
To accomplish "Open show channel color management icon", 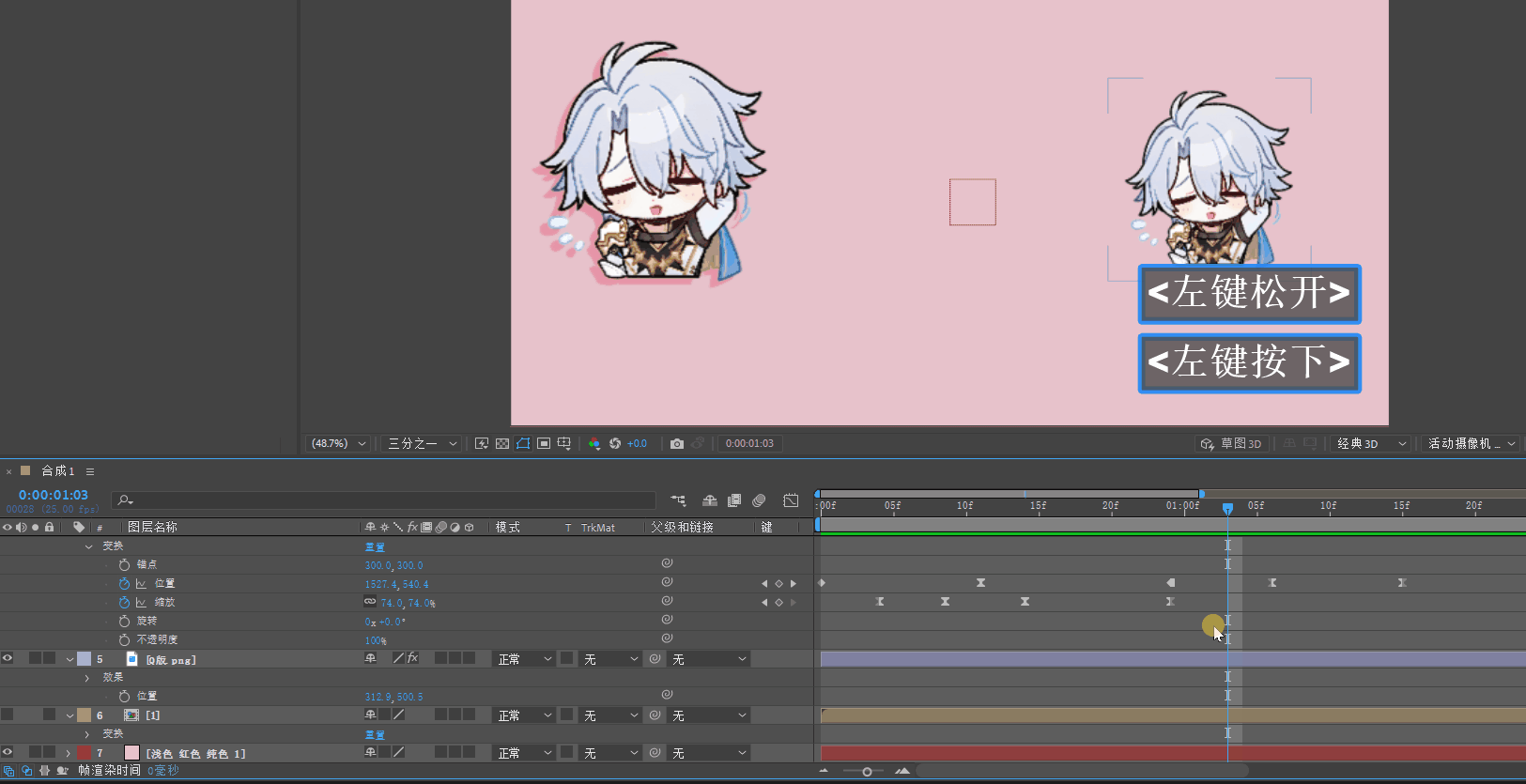I will (x=594, y=443).
